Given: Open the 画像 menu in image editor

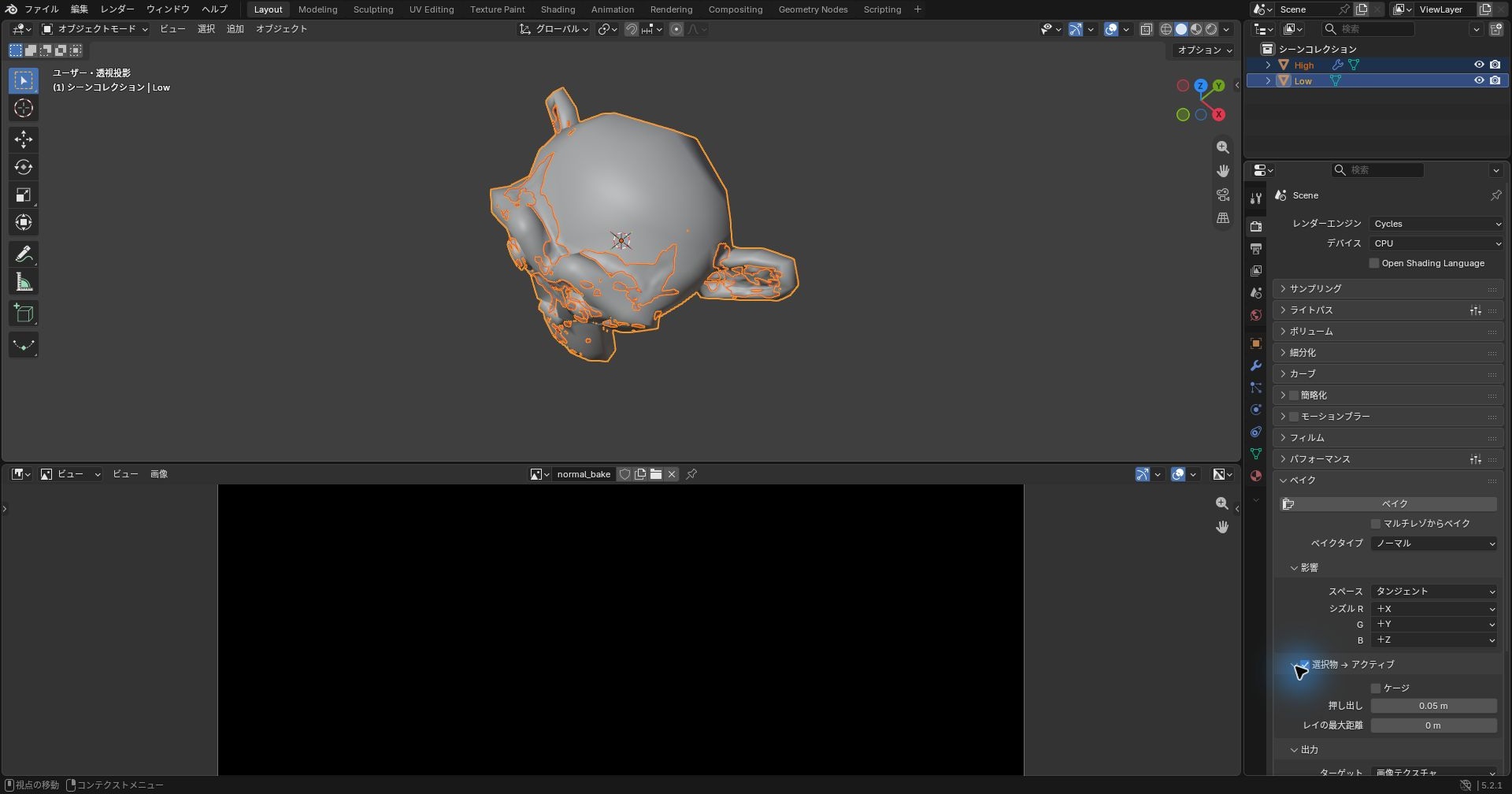Looking at the screenshot, I should click(x=159, y=474).
